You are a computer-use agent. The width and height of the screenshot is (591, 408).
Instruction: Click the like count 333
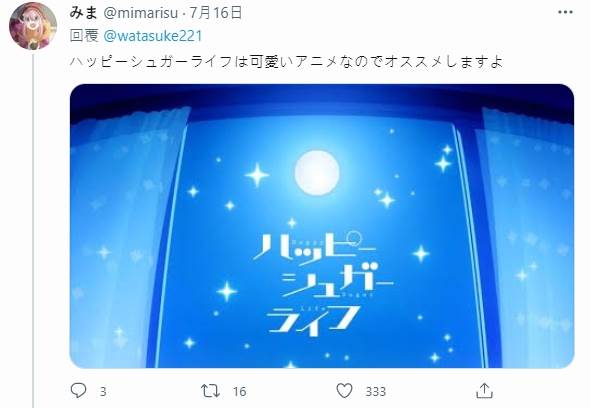pyautogui.click(x=375, y=392)
